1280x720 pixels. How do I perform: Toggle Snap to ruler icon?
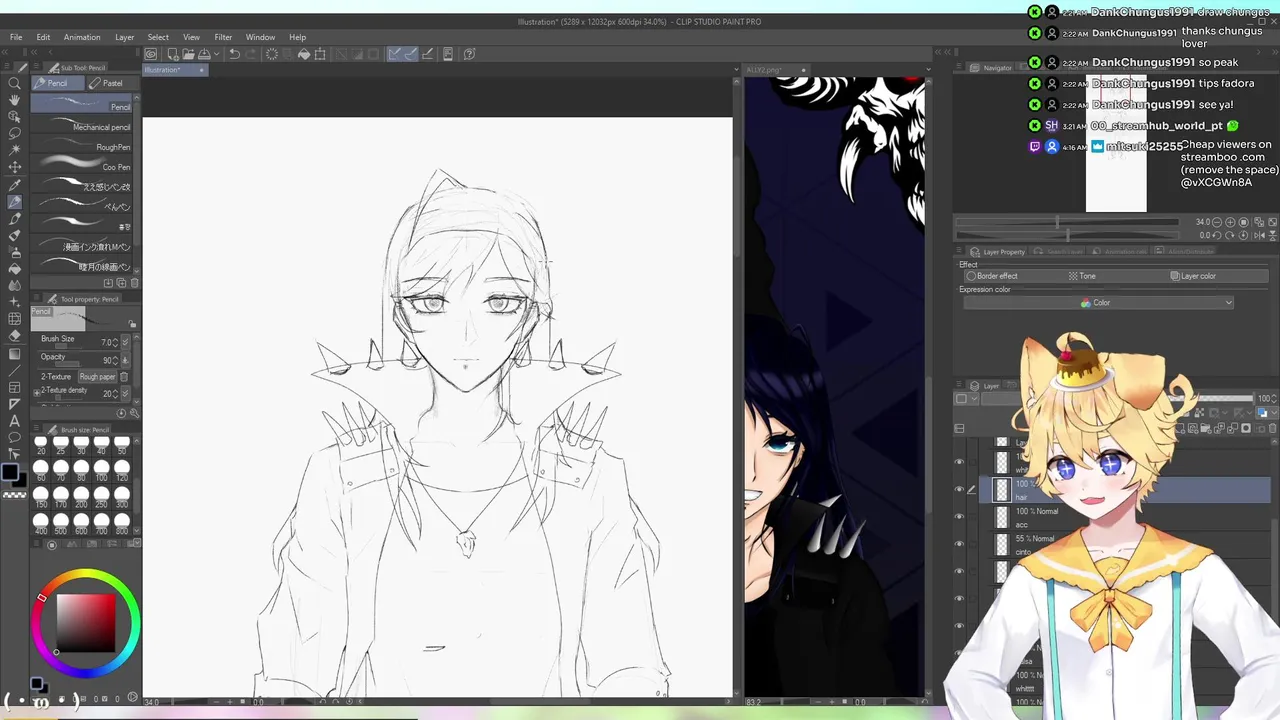tap(394, 54)
